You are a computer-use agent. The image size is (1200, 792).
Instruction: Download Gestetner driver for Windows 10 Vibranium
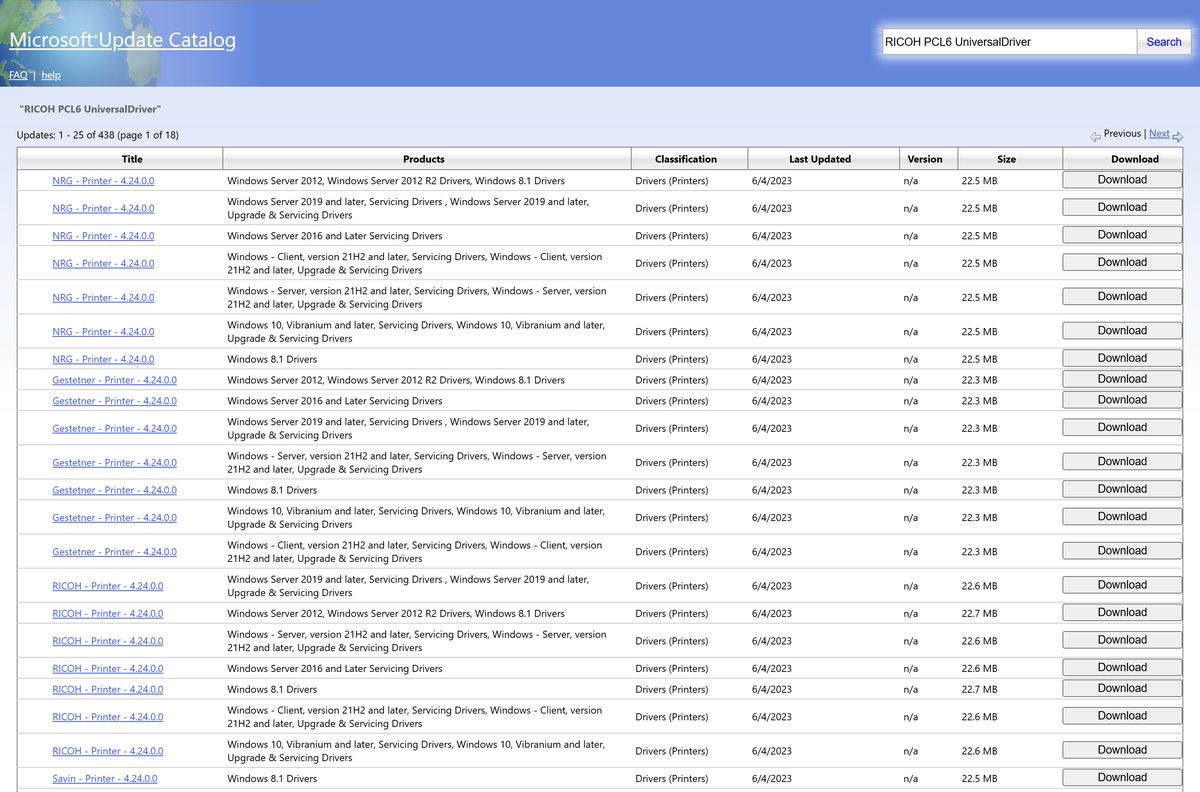click(x=1122, y=516)
